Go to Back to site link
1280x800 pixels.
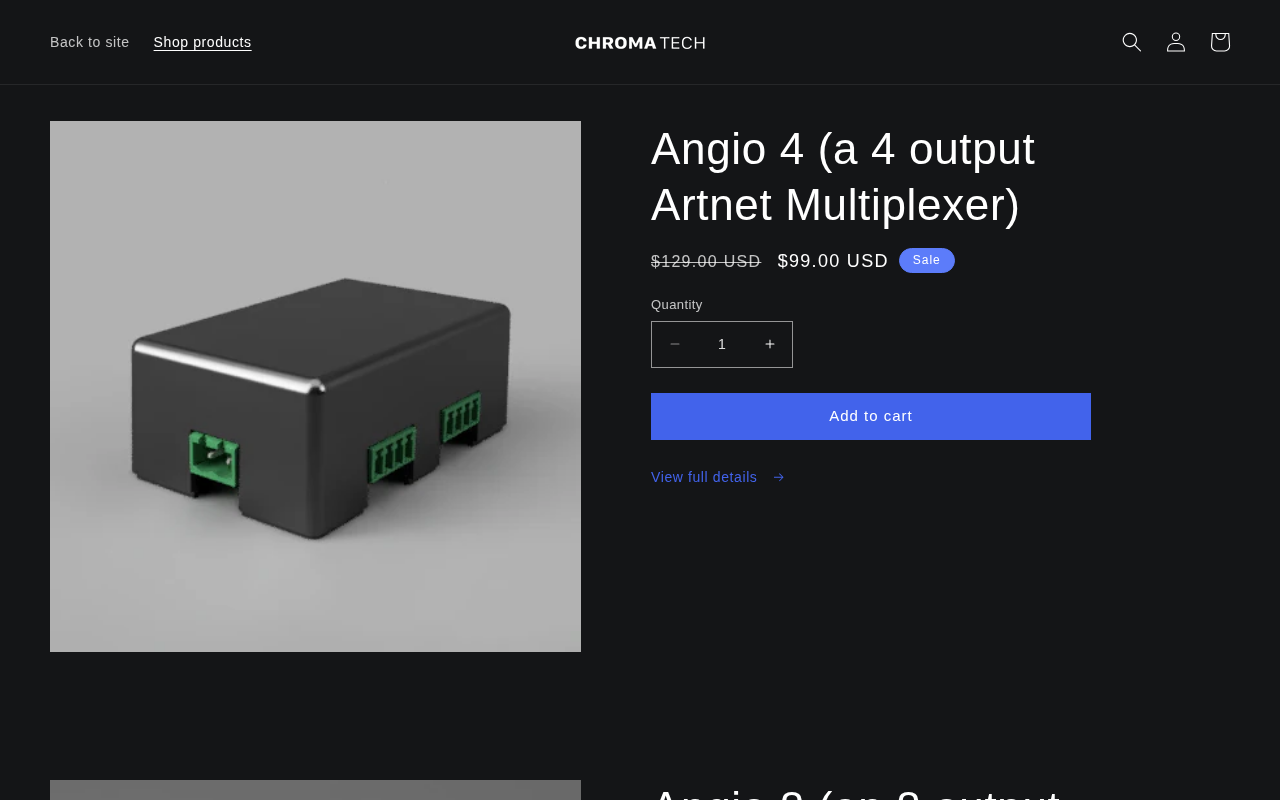click(90, 42)
